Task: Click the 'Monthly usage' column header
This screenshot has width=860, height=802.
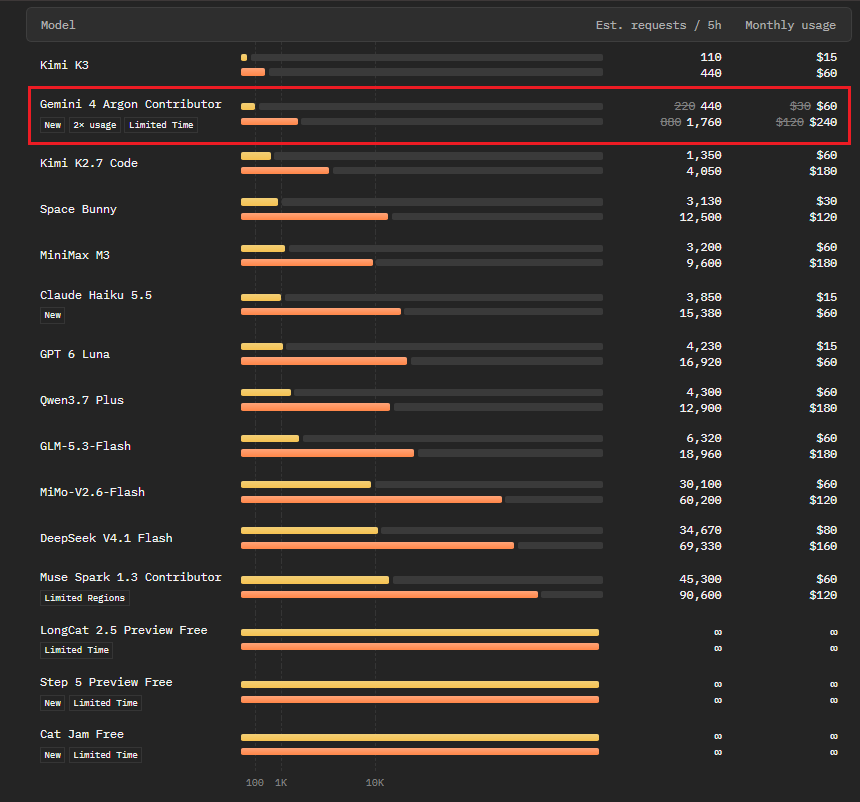Action: coord(790,25)
